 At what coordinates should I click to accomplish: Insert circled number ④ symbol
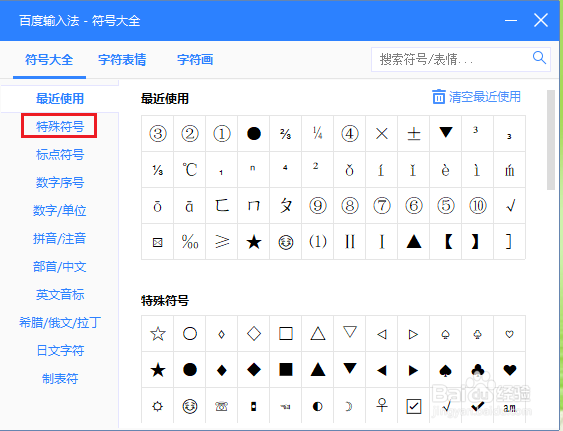[349, 134]
